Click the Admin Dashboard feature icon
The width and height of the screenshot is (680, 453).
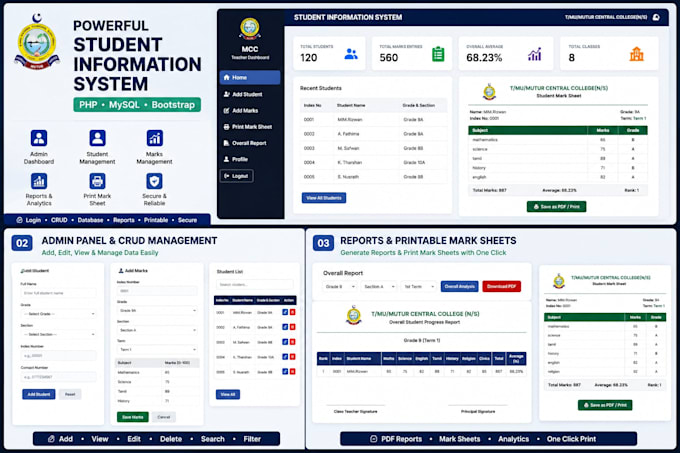point(39,138)
